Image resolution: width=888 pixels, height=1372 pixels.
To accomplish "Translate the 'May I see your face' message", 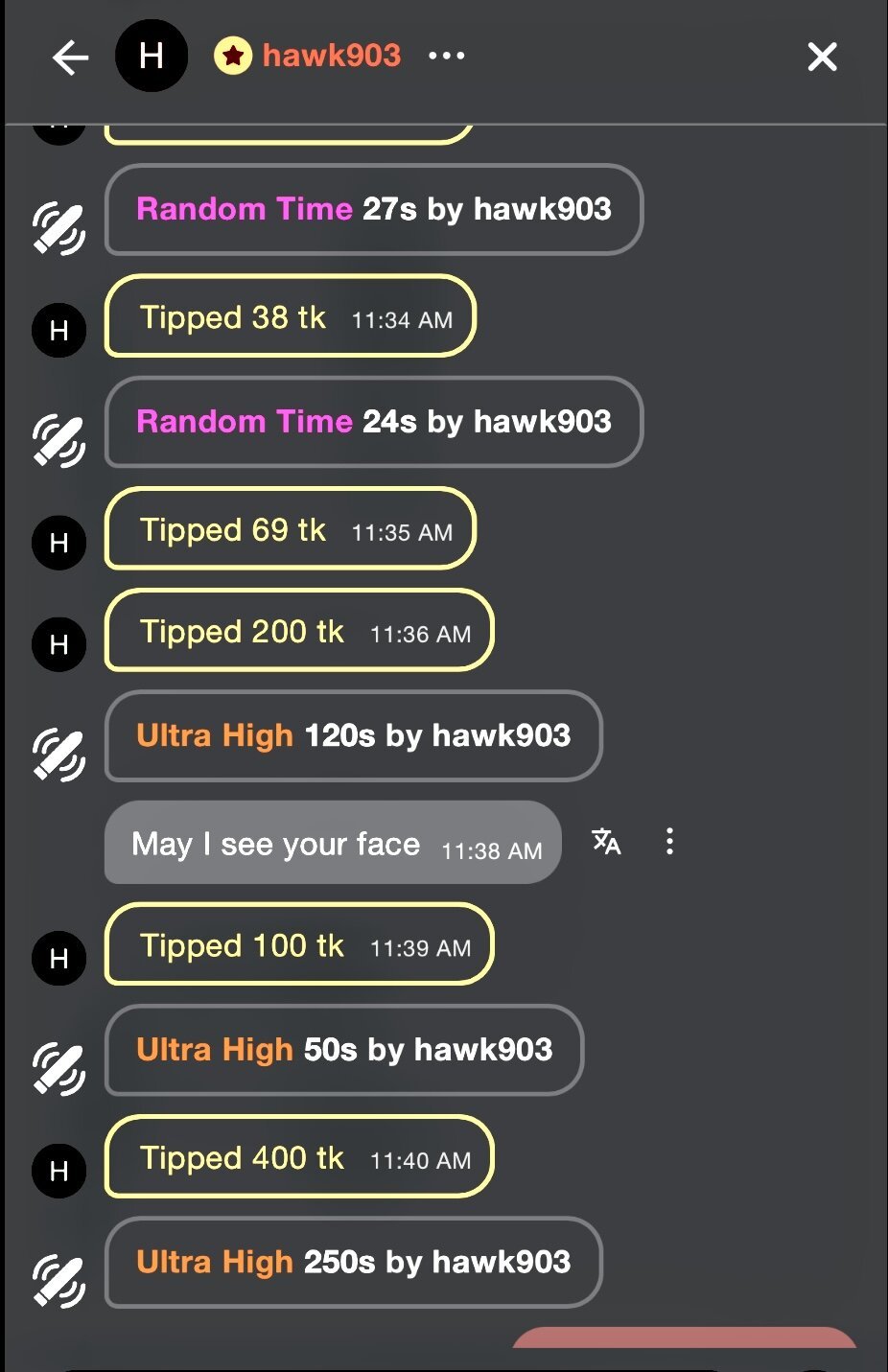I will (606, 842).
